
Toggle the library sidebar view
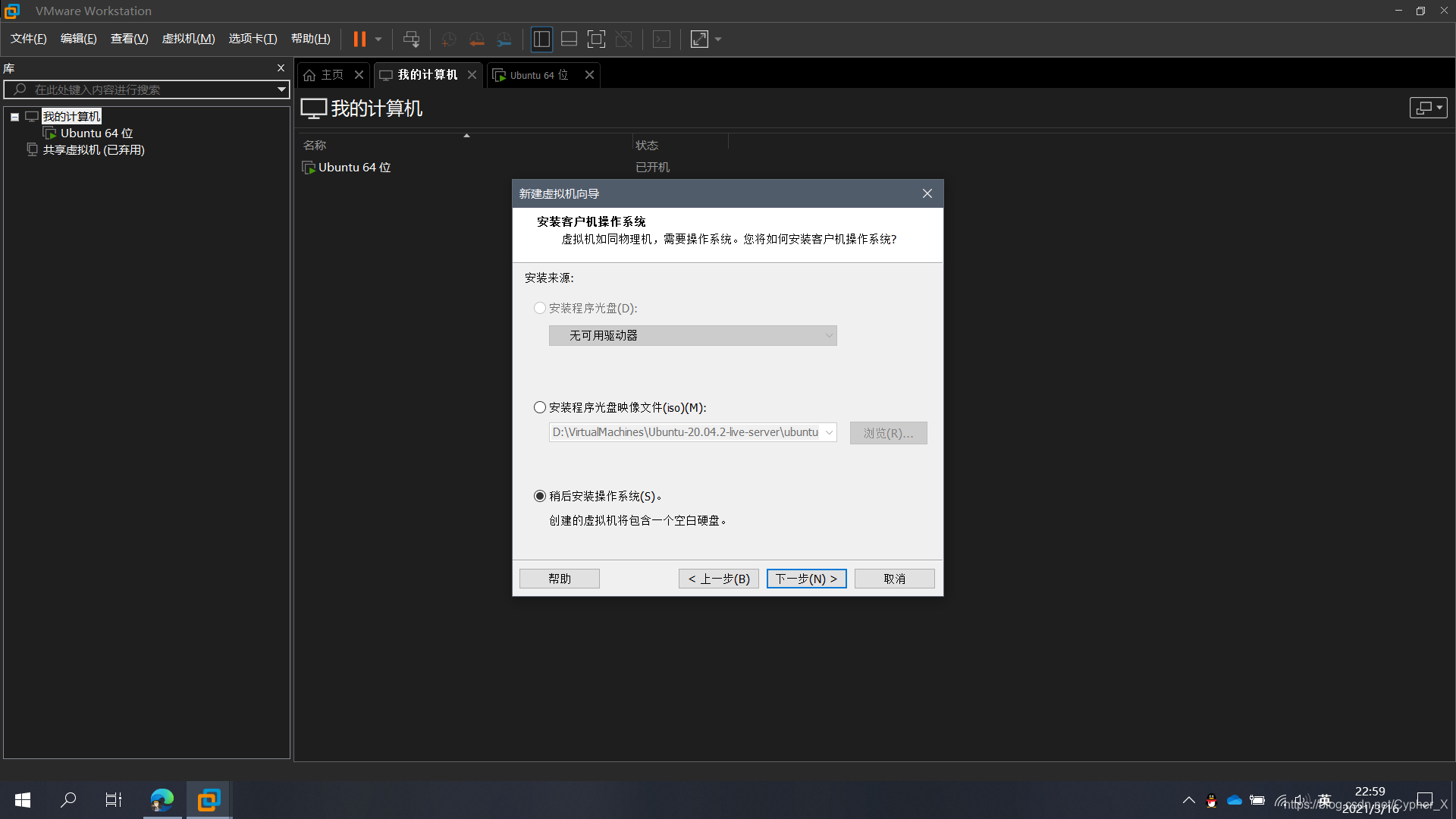[541, 39]
